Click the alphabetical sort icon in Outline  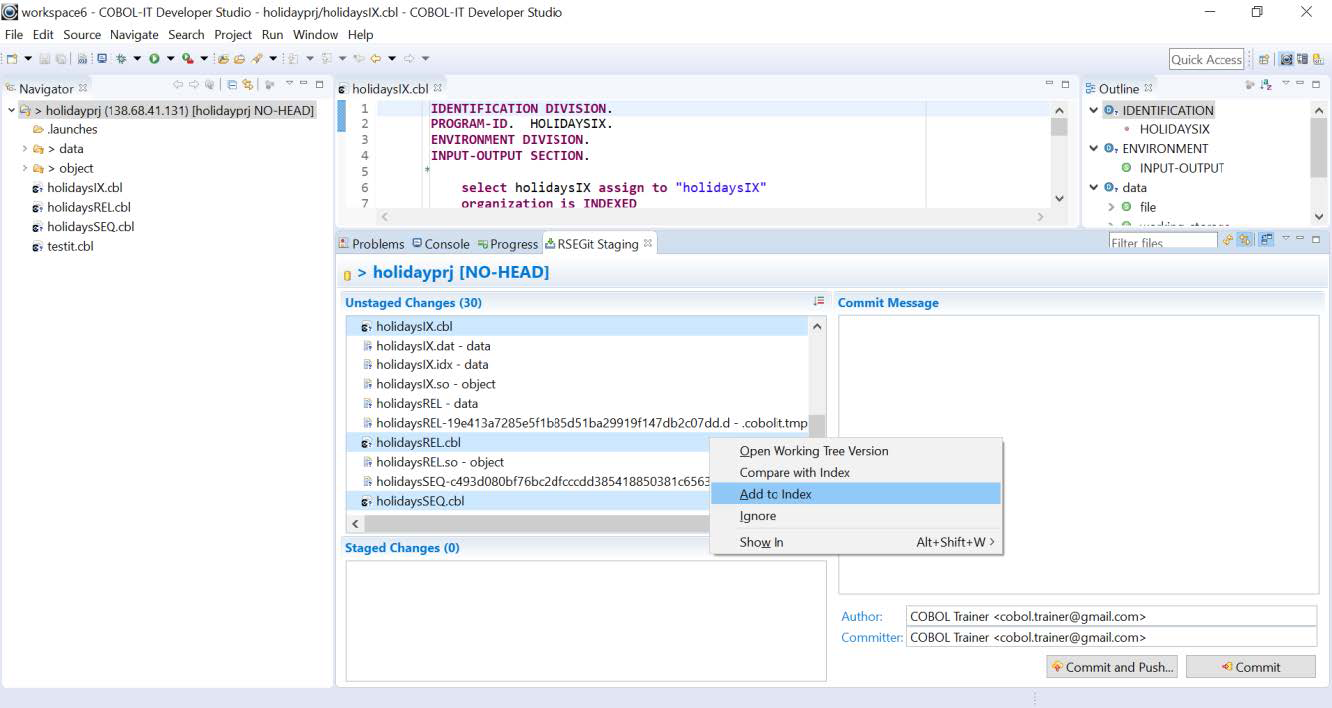(x=1266, y=86)
